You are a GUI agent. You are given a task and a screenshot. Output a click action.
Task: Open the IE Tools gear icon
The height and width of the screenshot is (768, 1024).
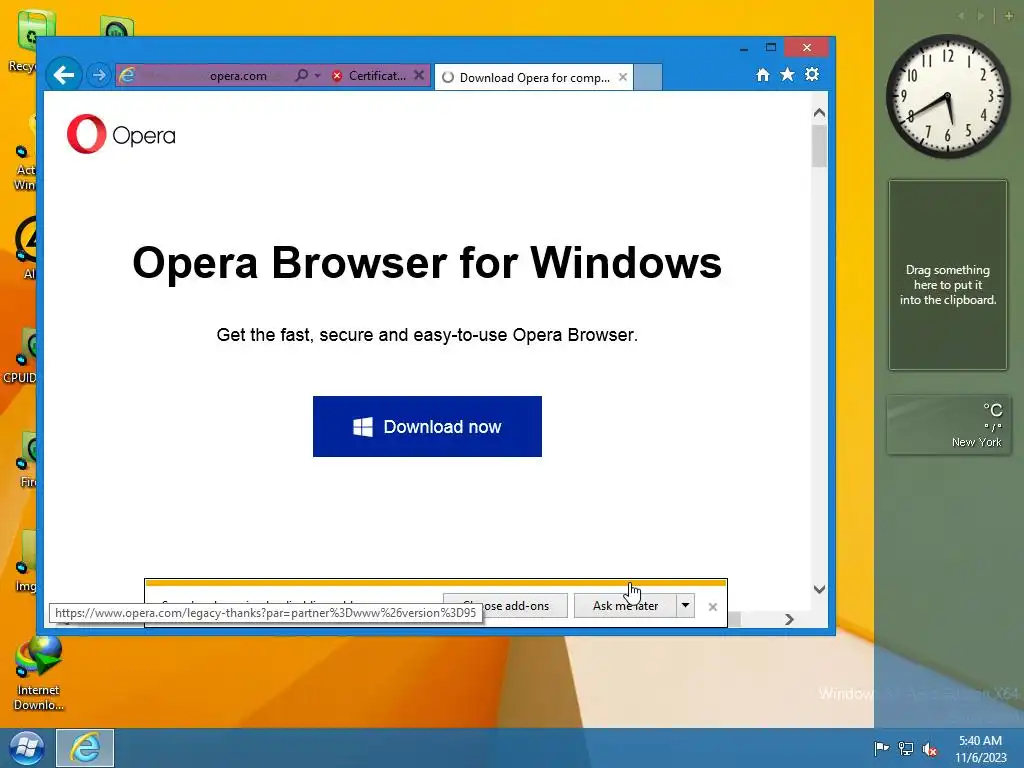(812, 74)
